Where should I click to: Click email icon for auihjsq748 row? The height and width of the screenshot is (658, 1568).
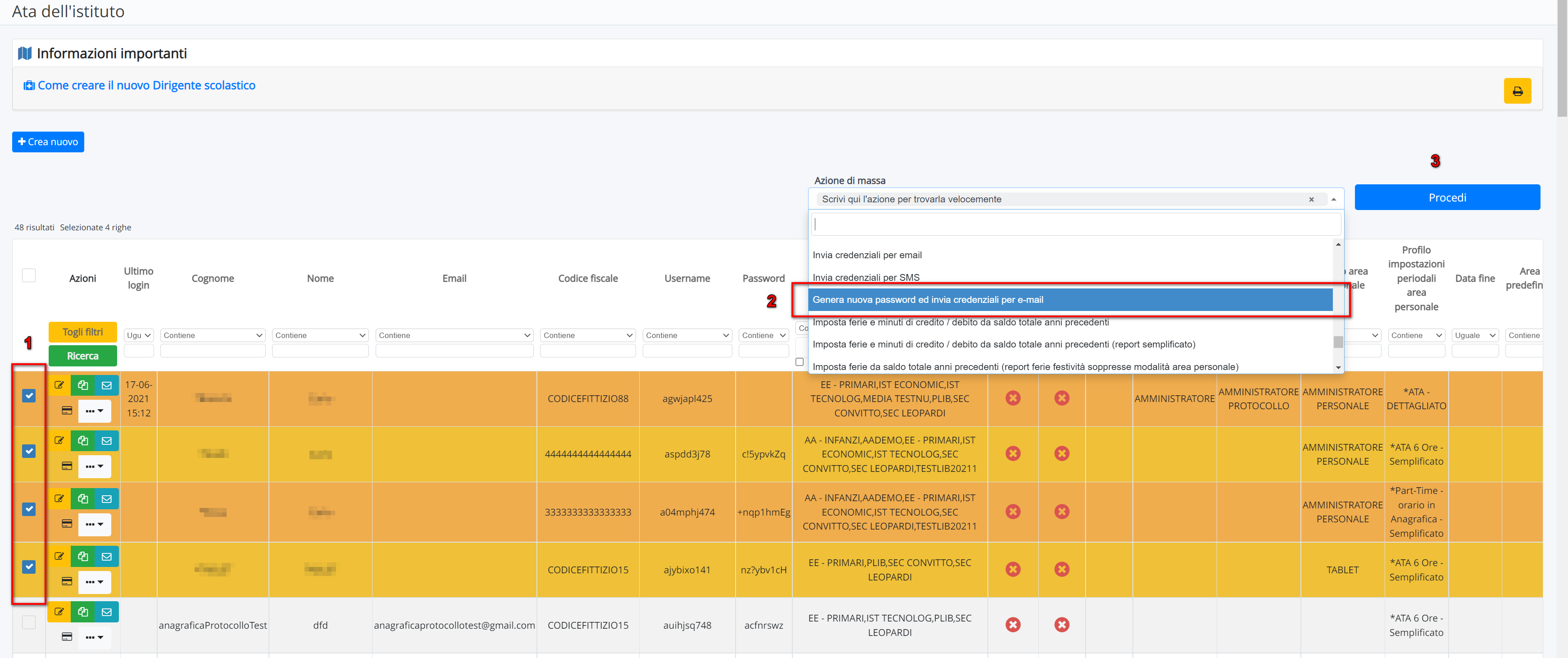(x=106, y=612)
